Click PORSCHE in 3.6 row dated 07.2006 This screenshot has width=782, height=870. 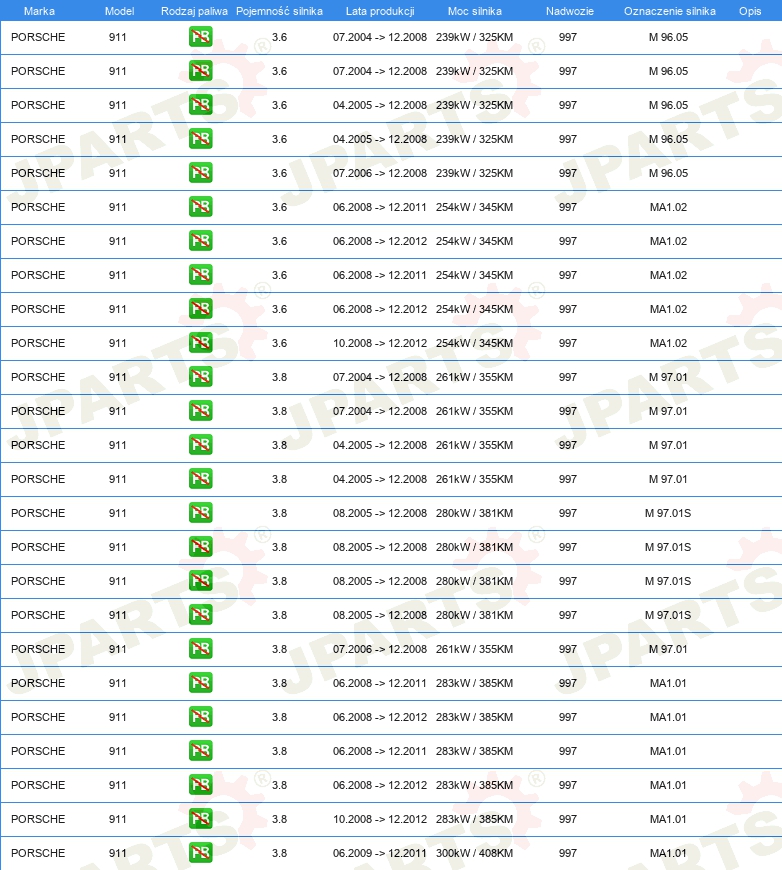[x=38, y=173]
